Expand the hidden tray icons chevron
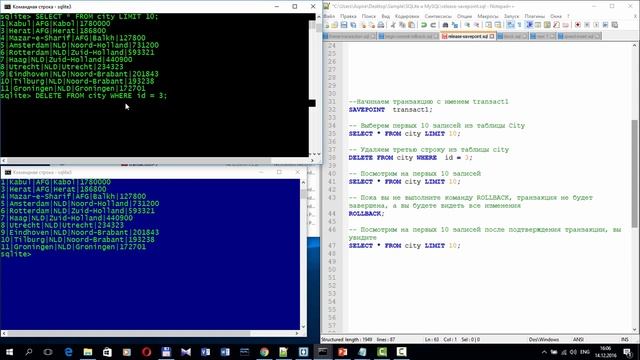The image size is (640, 360). tap(544, 352)
